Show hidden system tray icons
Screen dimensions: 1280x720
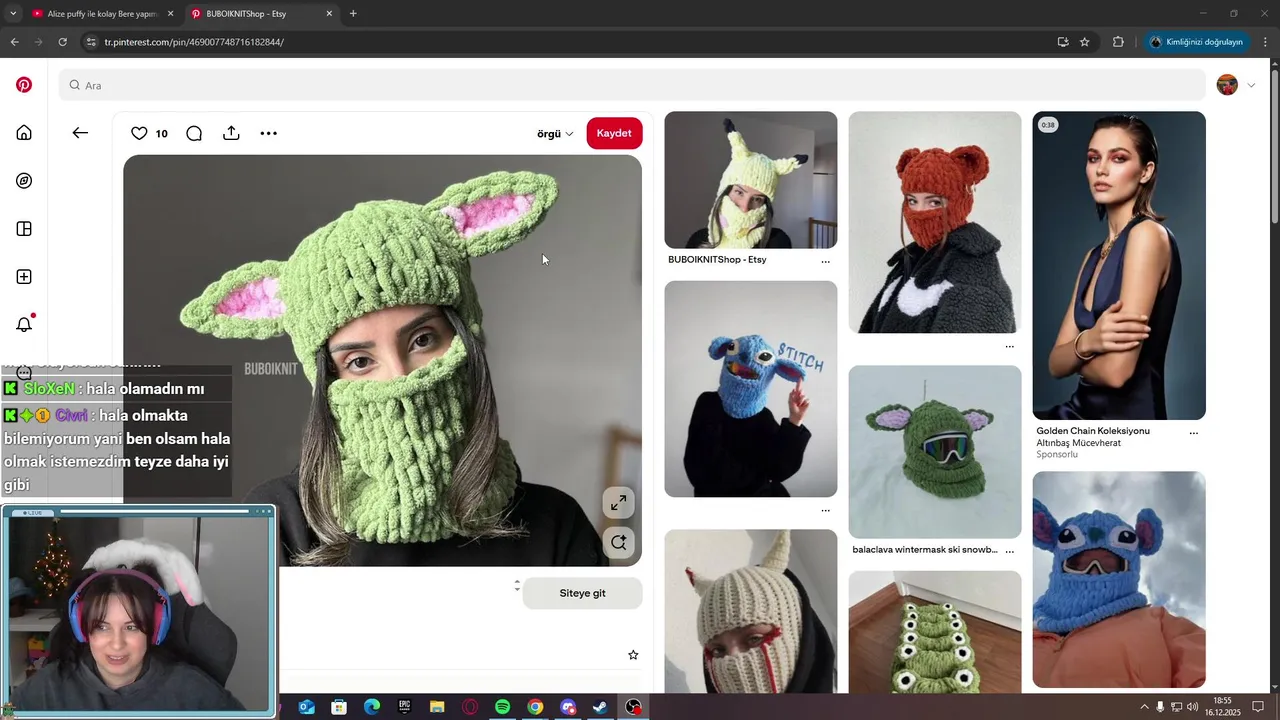1144,707
